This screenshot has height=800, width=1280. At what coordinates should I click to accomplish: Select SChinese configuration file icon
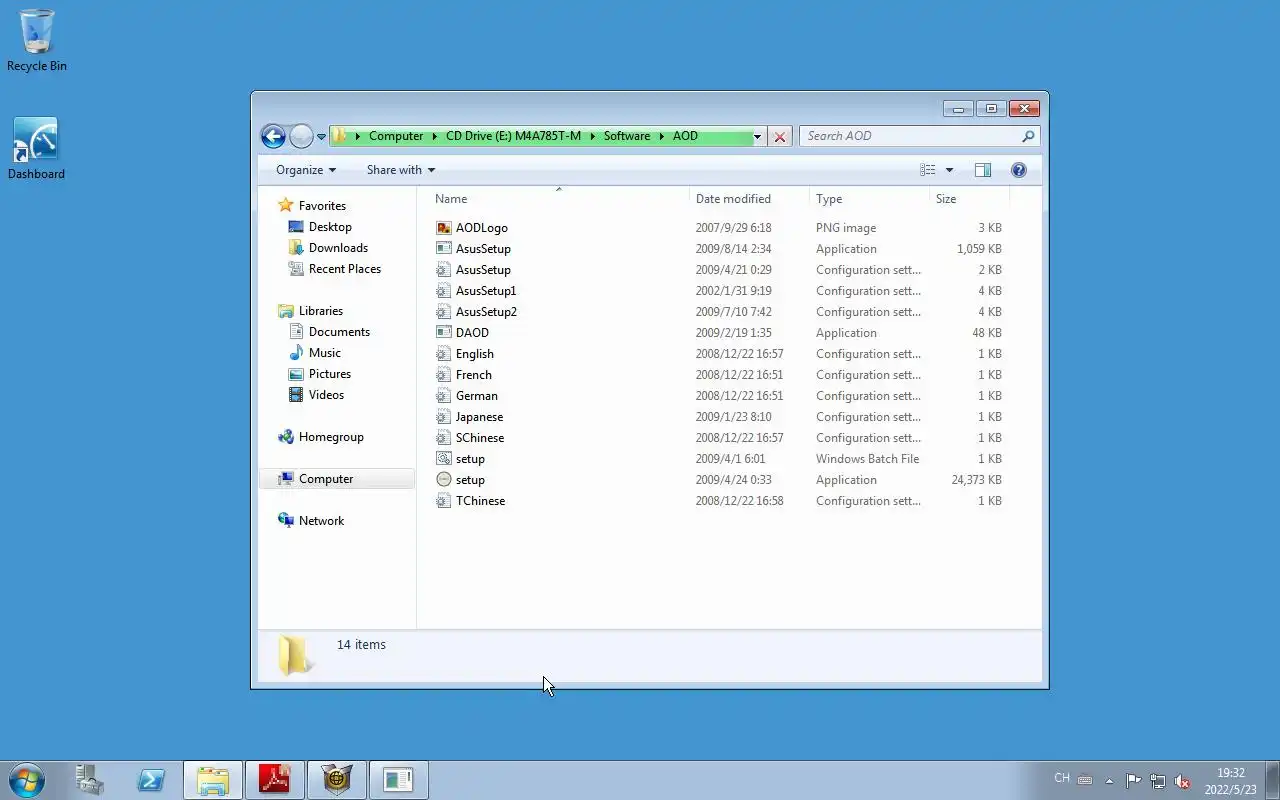pyautogui.click(x=444, y=438)
